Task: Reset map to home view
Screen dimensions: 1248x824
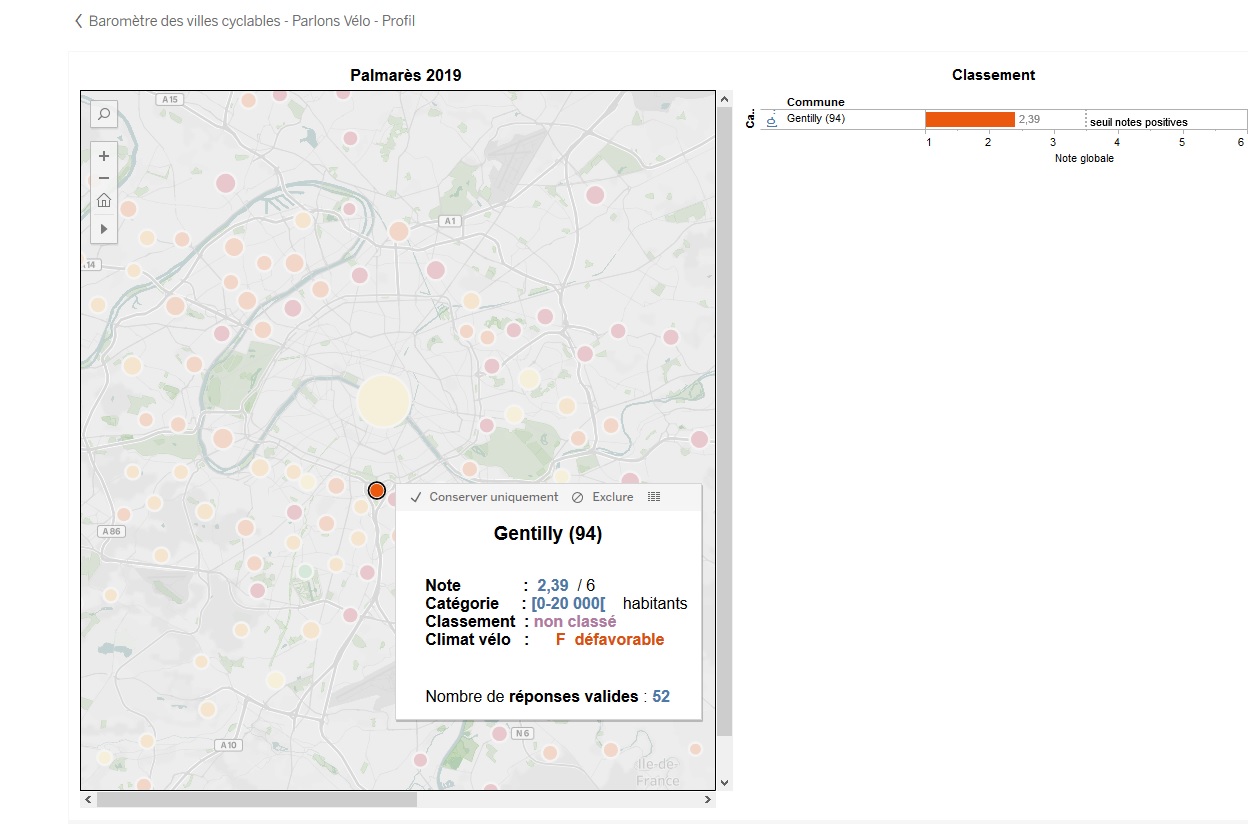Action: click(104, 201)
